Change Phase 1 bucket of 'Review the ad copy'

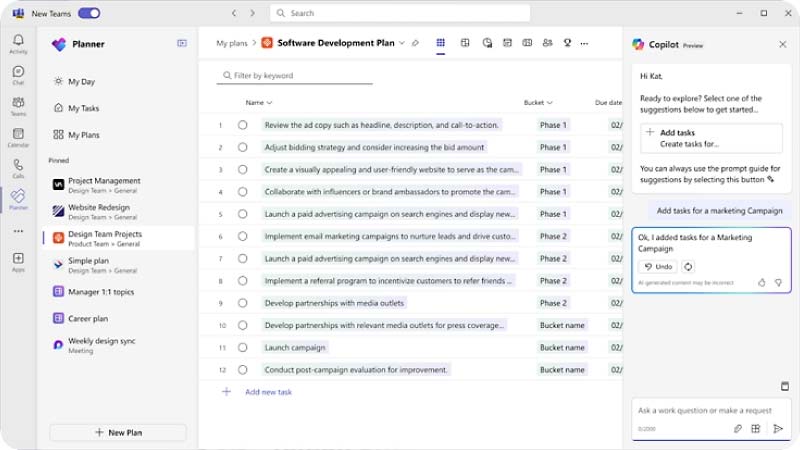[554, 125]
